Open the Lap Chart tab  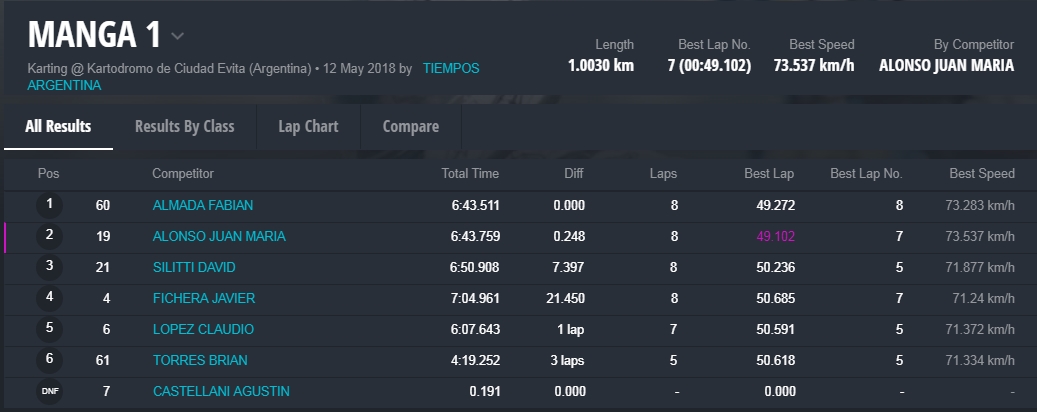coord(308,127)
